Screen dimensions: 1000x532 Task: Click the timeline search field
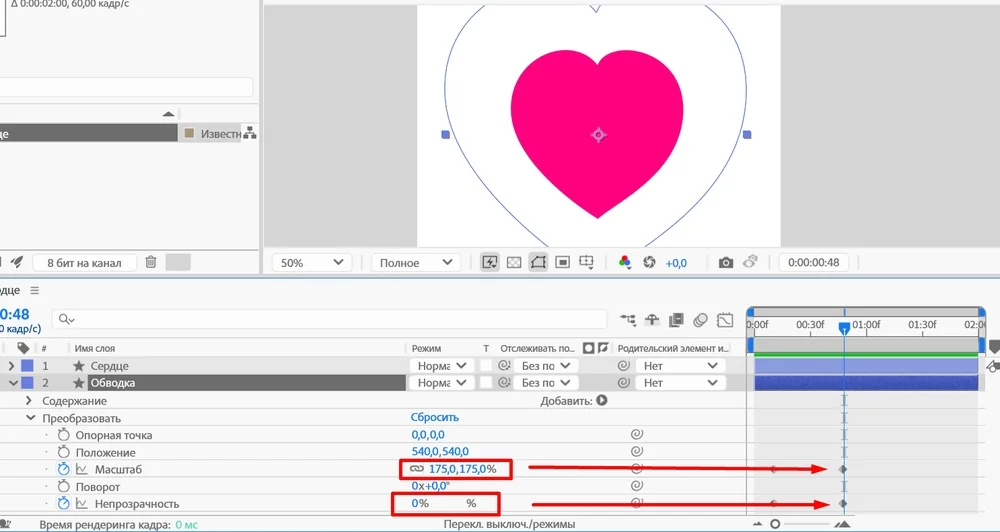[x=330, y=319]
